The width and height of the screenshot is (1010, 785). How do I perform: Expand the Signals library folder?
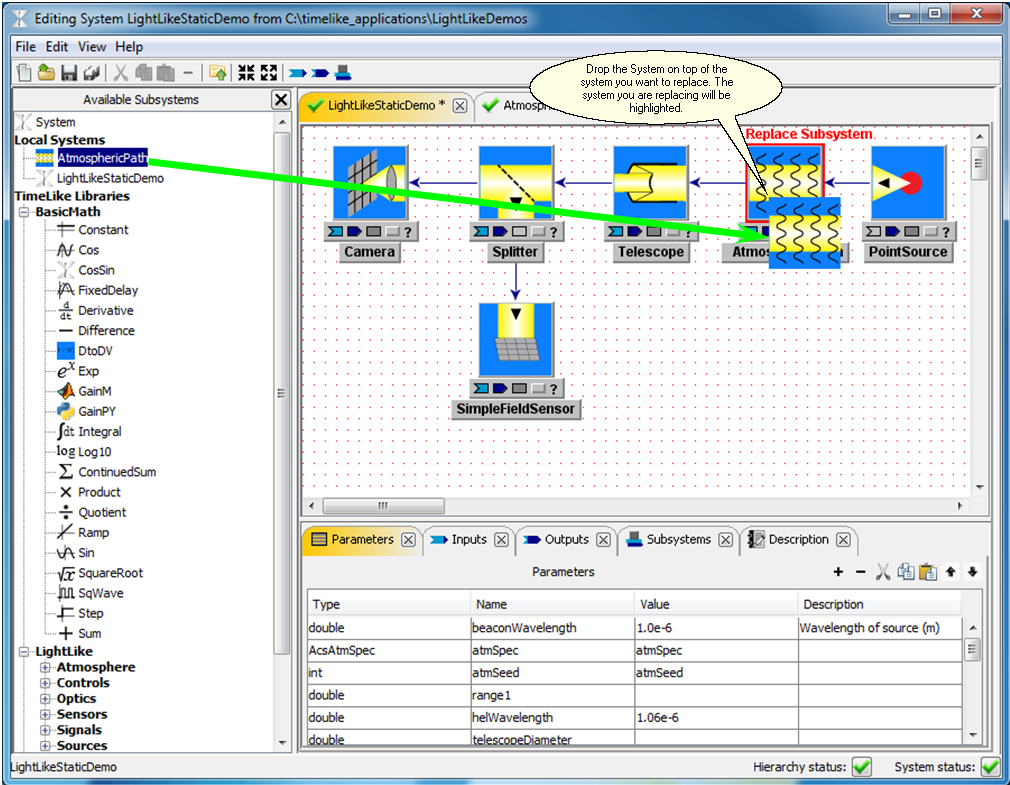click(45, 730)
